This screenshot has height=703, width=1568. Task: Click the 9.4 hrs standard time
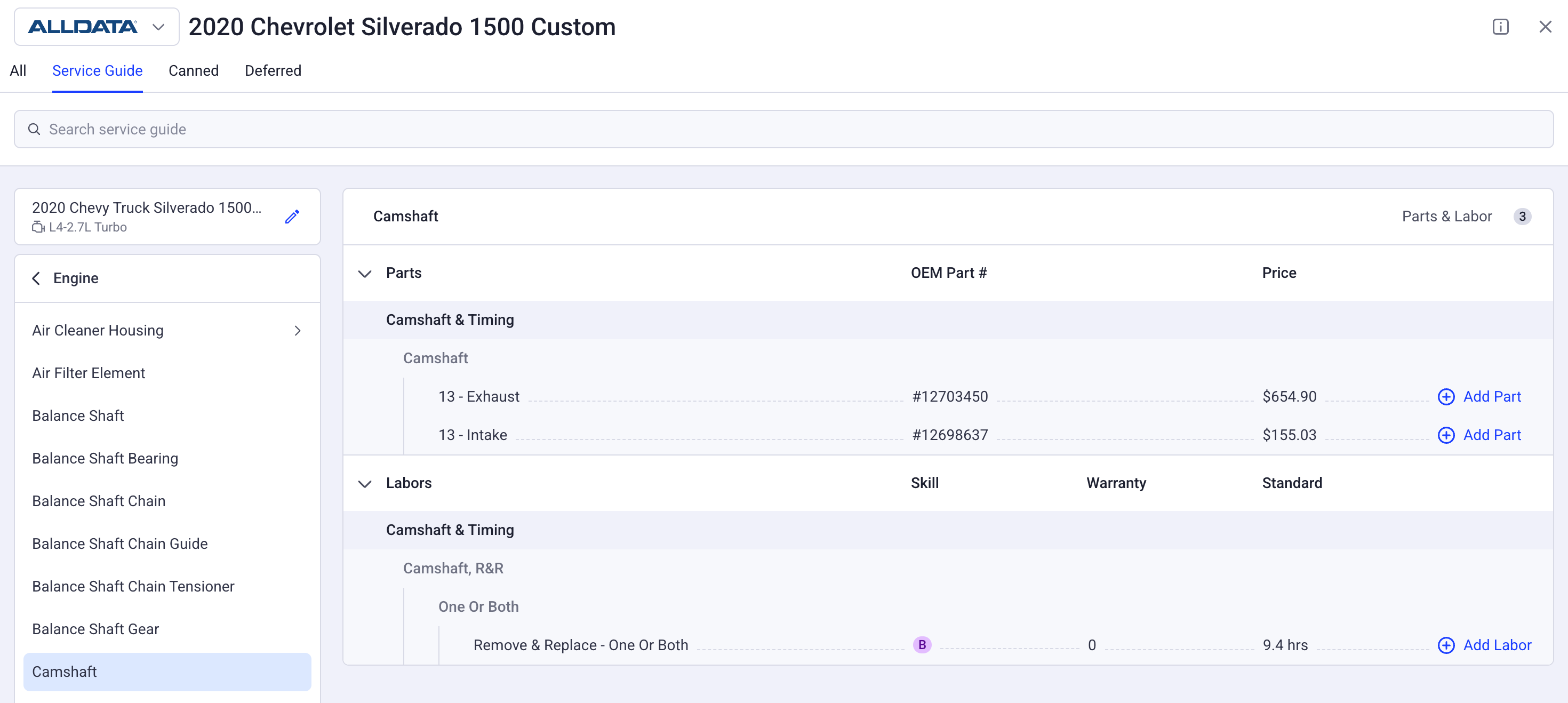click(x=1285, y=645)
